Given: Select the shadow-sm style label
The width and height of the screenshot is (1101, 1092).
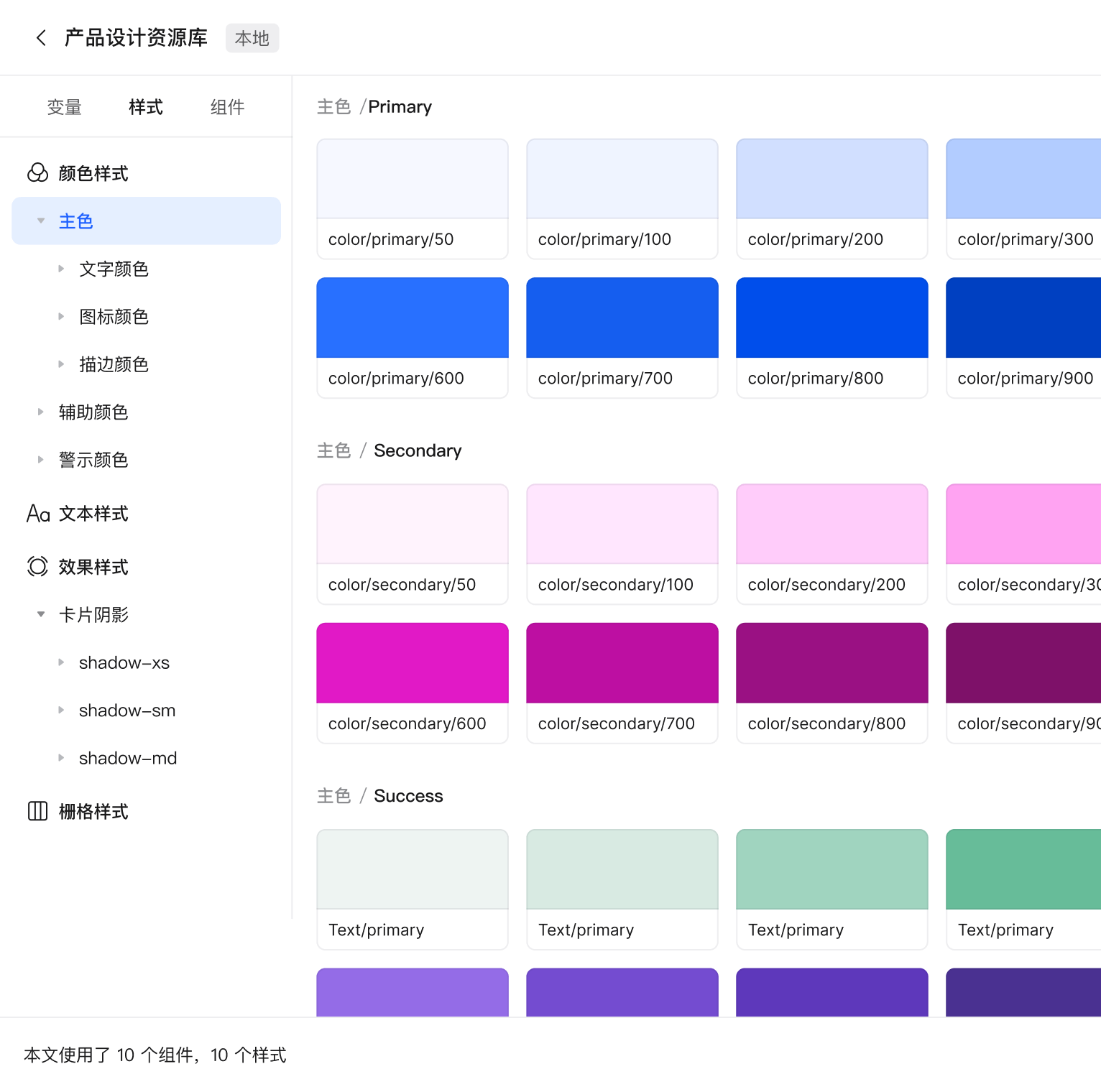Looking at the screenshot, I should (127, 710).
